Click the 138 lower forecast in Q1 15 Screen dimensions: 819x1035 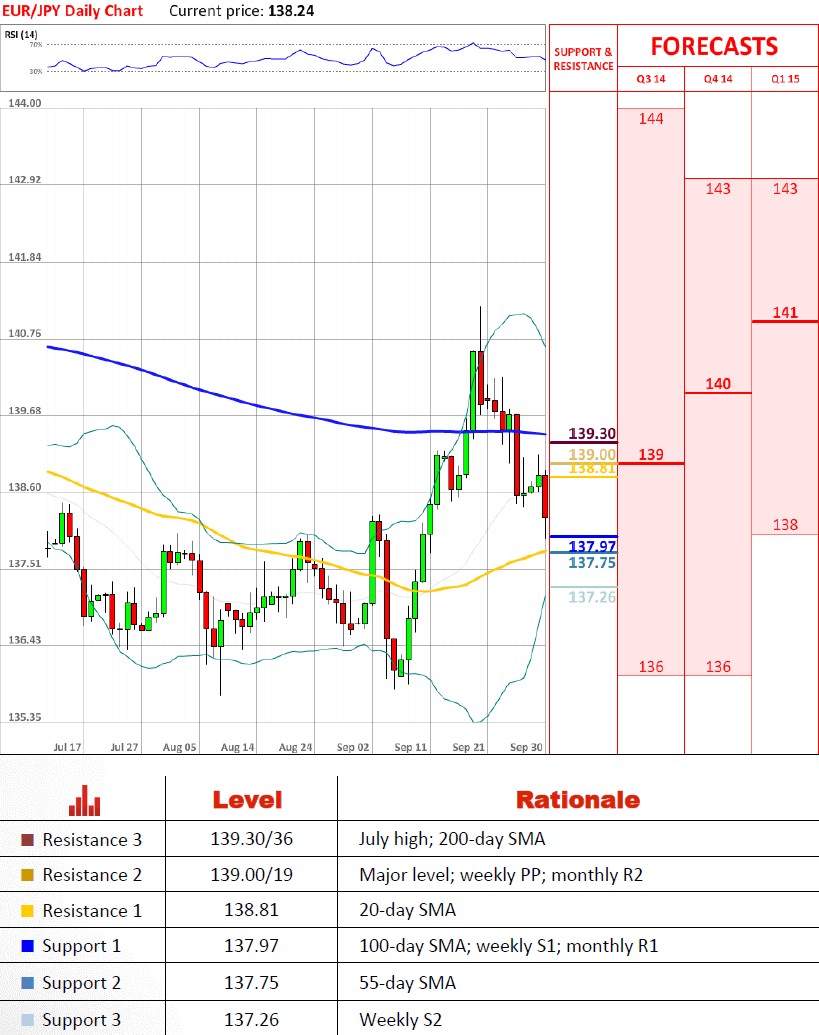pyautogui.click(x=785, y=525)
